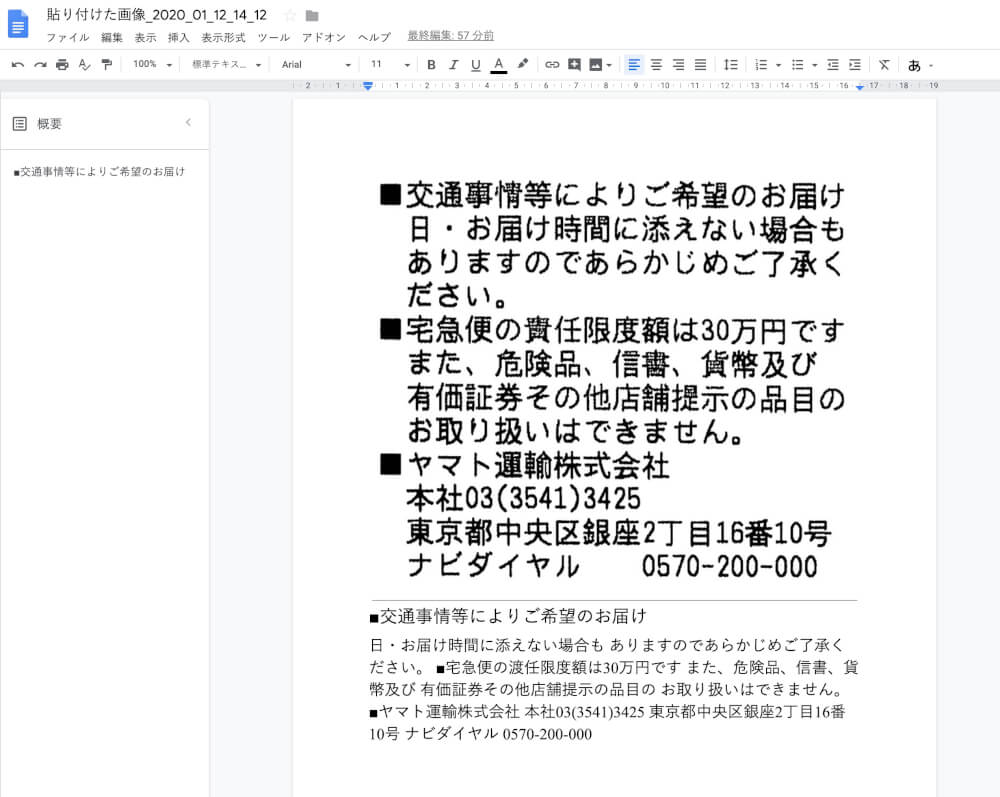The height and width of the screenshot is (797, 1000).
Task: Collapse the 概要 outline panel
Action: tap(188, 122)
